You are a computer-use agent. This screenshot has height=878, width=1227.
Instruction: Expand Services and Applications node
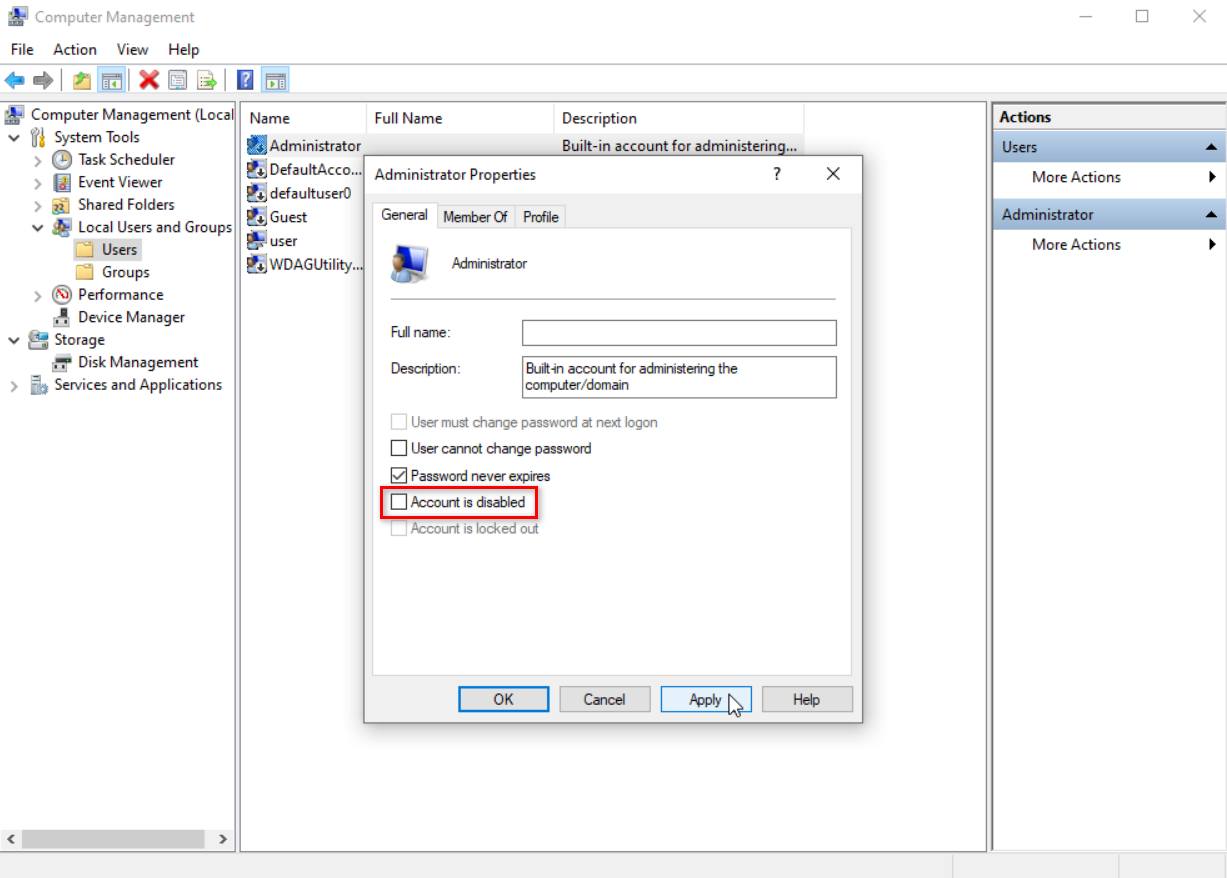[x=14, y=386]
